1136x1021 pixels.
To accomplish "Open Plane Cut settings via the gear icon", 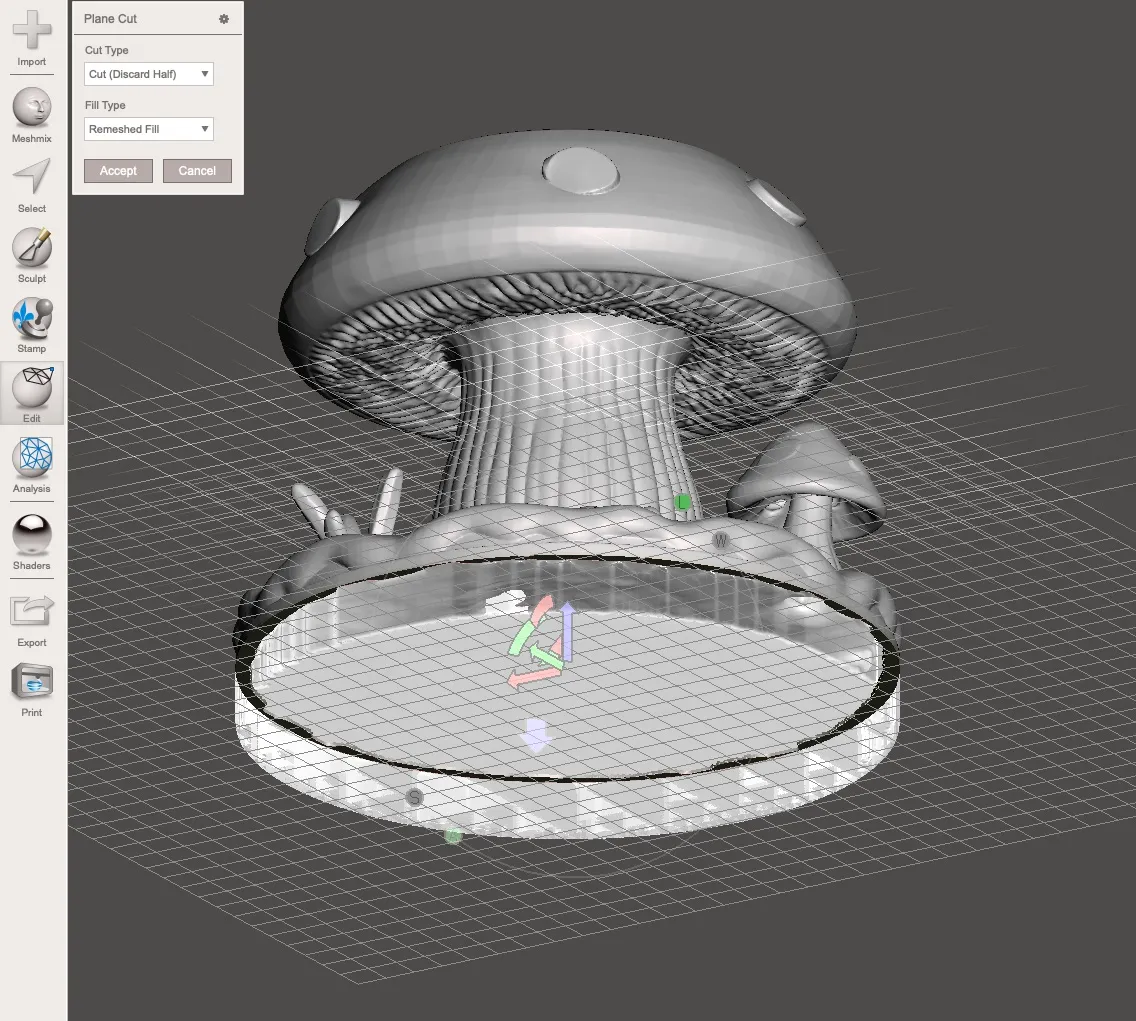I will point(224,18).
